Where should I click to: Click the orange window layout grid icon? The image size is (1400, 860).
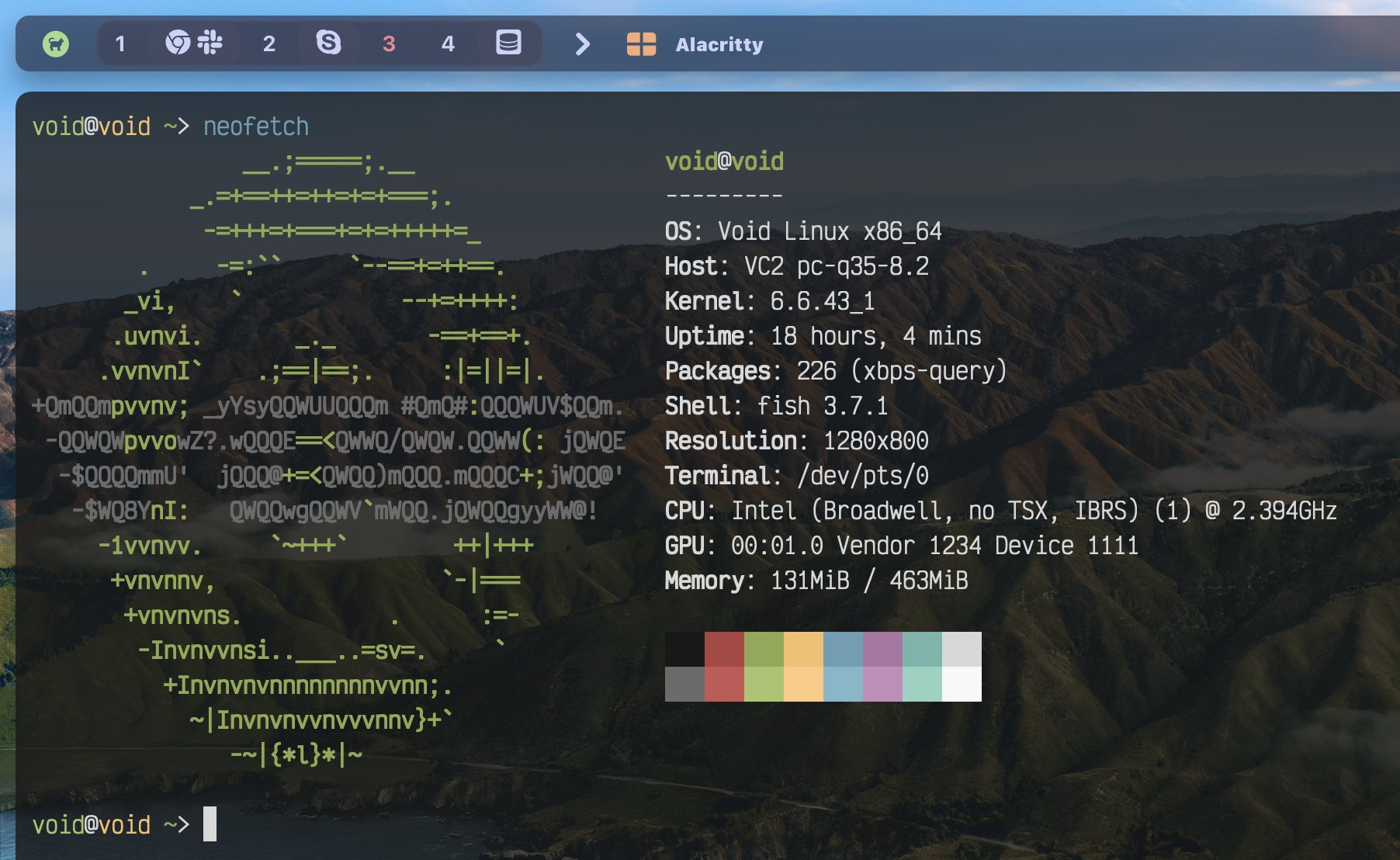[641, 43]
